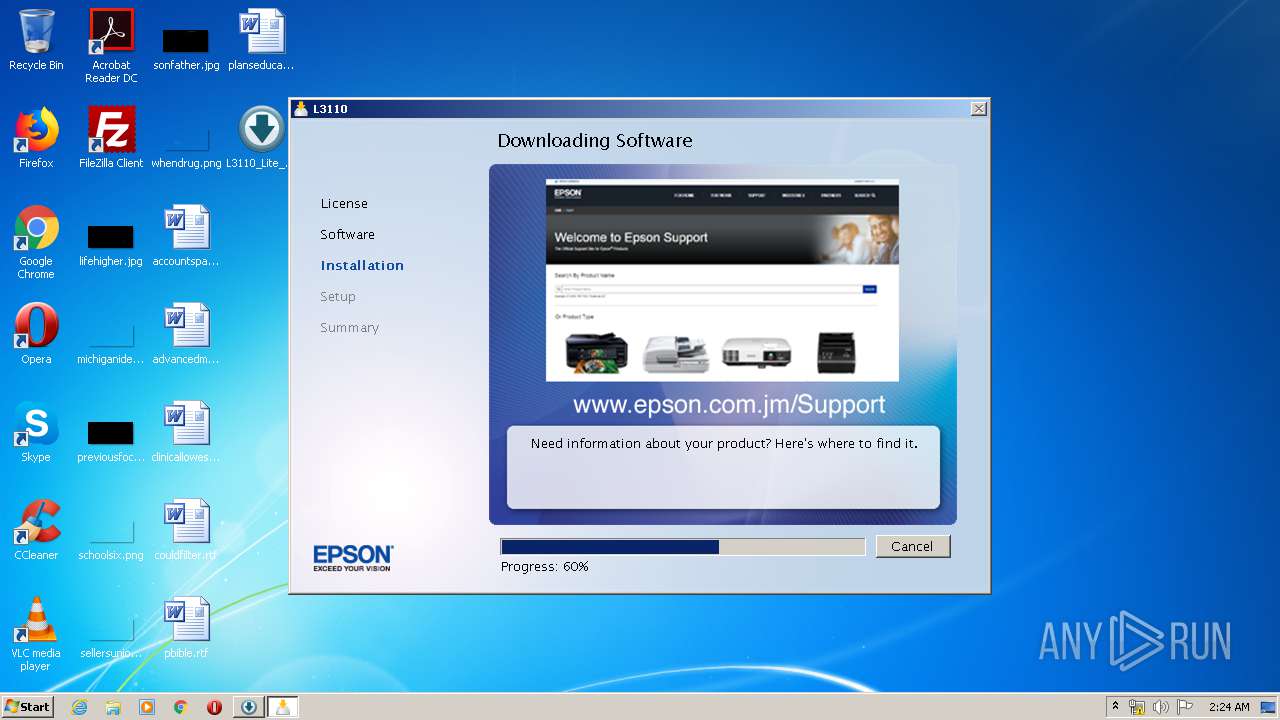Launch Google Chrome desktop shortcut
Image resolution: width=1280 pixels, height=720 pixels.
36,242
